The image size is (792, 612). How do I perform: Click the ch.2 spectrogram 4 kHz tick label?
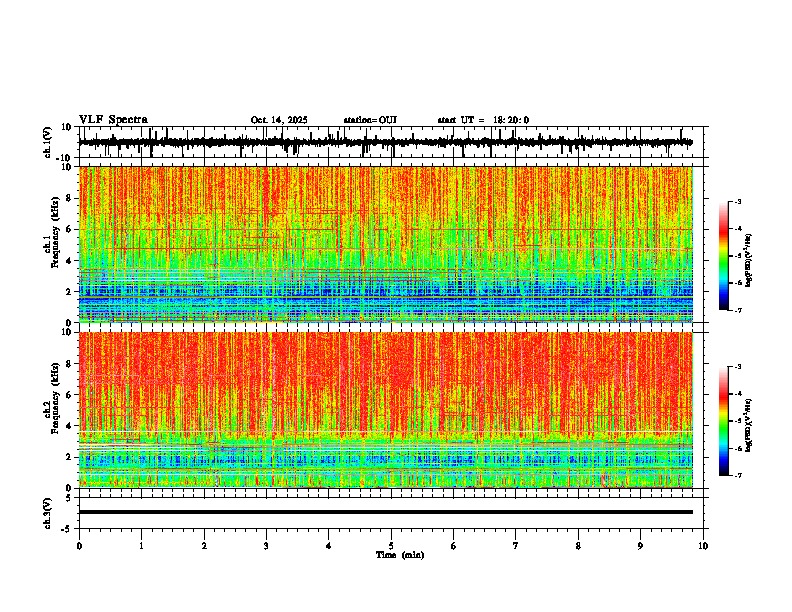[x=70, y=426]
